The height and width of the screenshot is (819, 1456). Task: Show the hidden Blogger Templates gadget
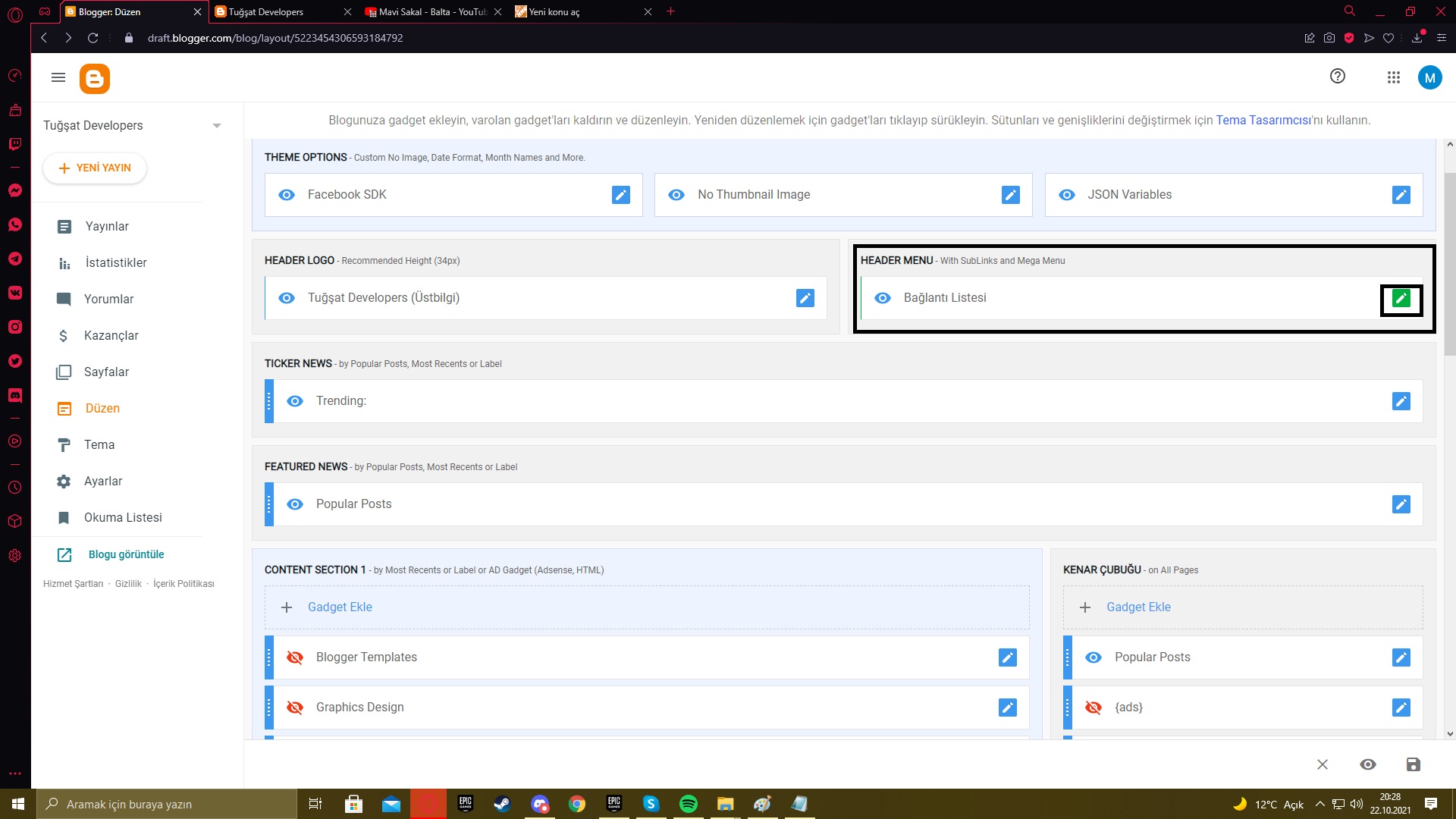295,657
